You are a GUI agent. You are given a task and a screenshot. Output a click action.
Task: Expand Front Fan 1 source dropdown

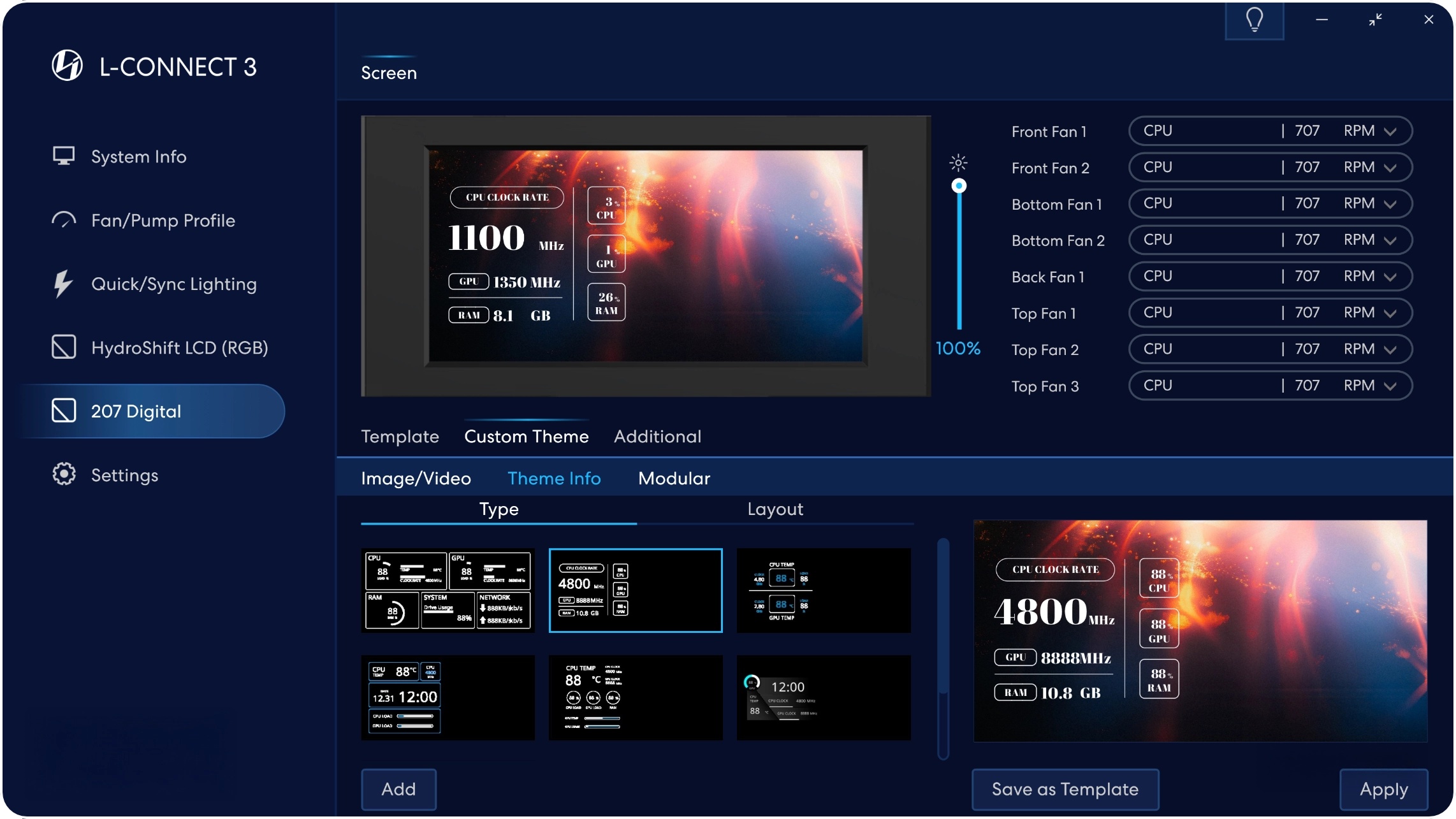pyautogui.click(x=1390, y=131)
